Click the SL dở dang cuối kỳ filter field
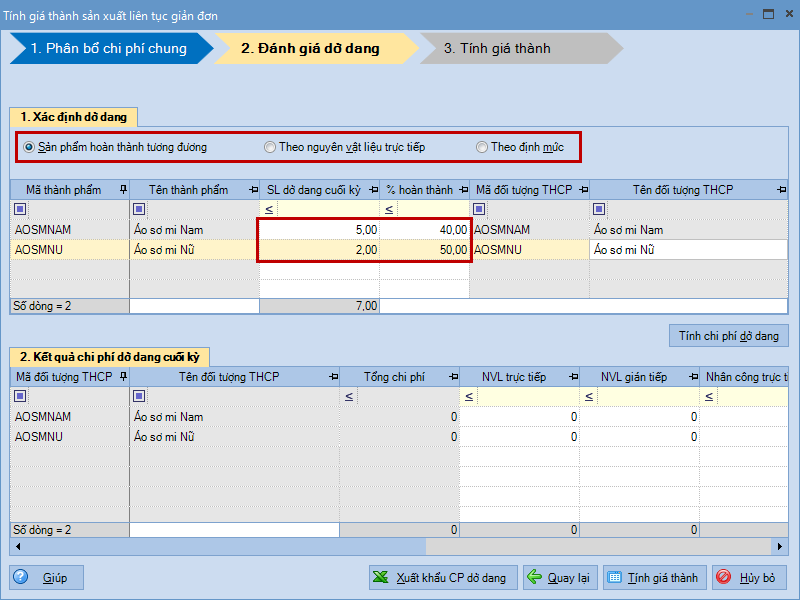This screenshot has height=600, width=800. (x=328, y=209)
